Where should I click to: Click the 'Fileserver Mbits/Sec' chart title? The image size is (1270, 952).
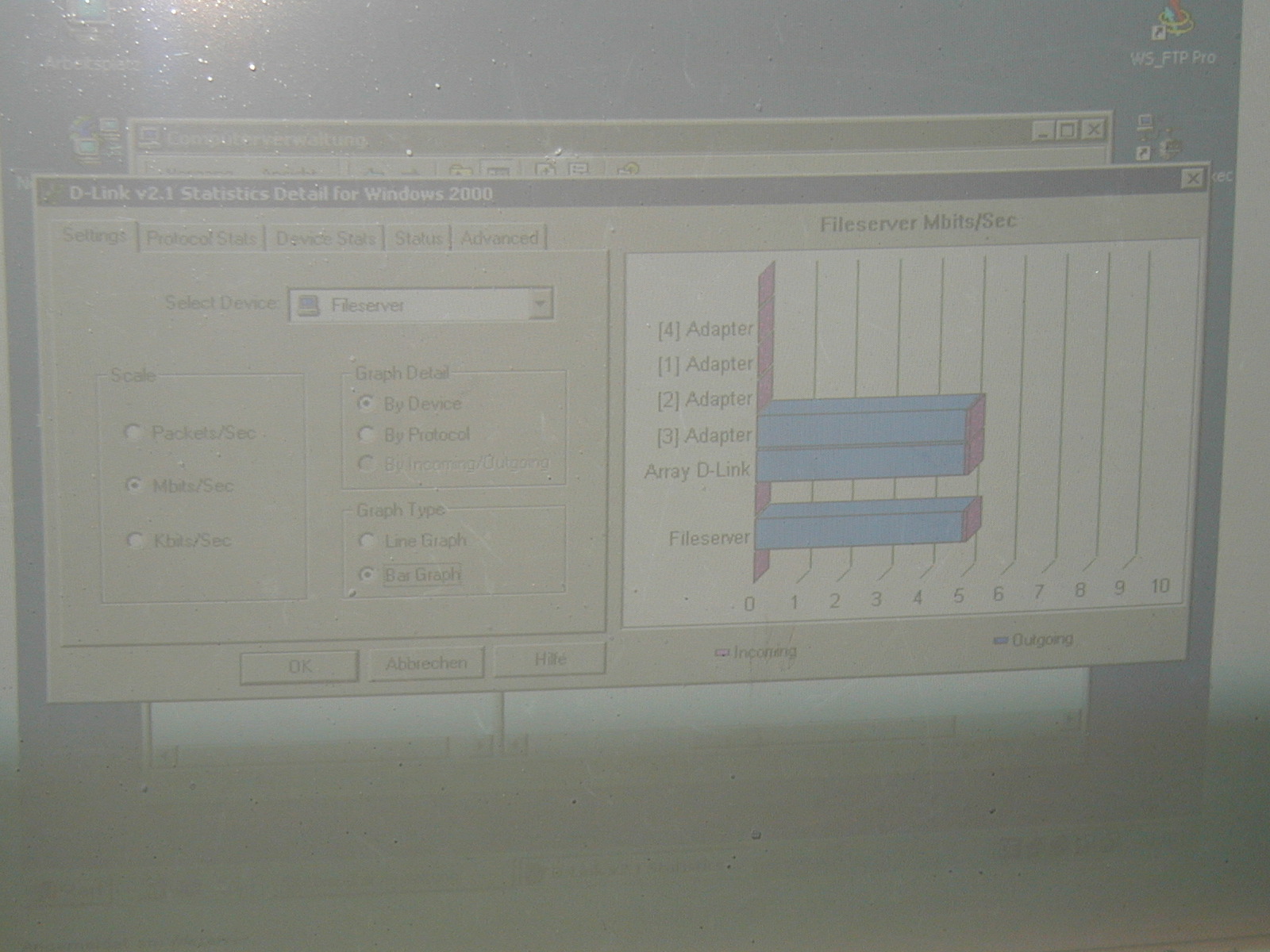coord(918,223)
